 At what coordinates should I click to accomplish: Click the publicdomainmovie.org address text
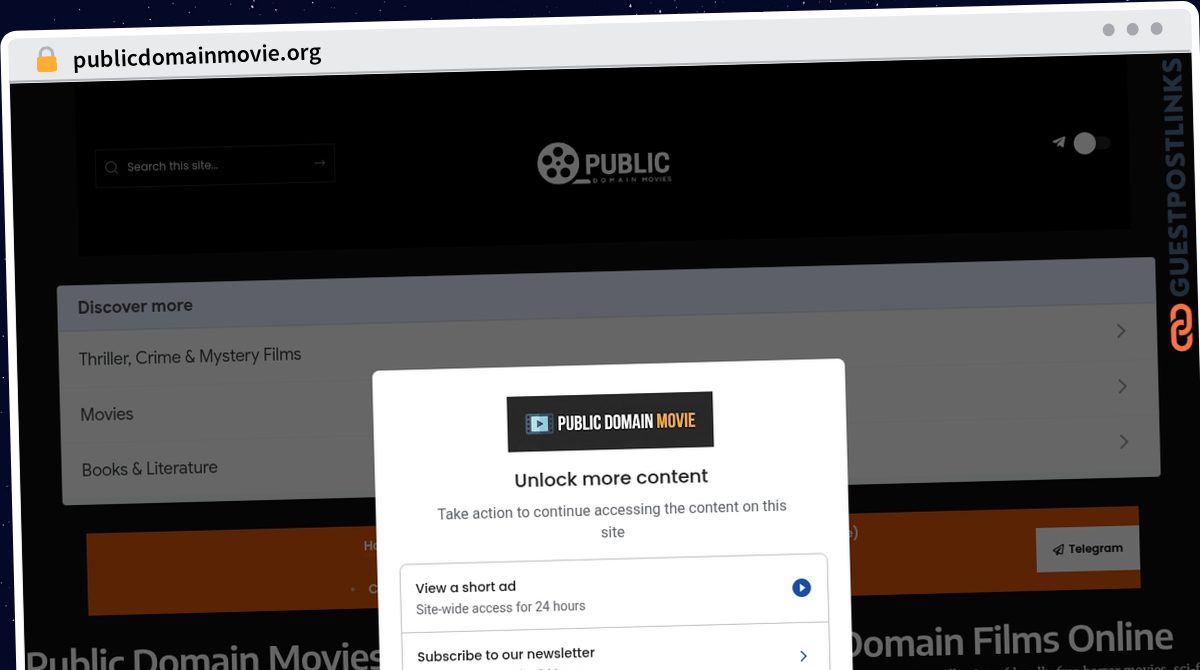click(197, 56)
